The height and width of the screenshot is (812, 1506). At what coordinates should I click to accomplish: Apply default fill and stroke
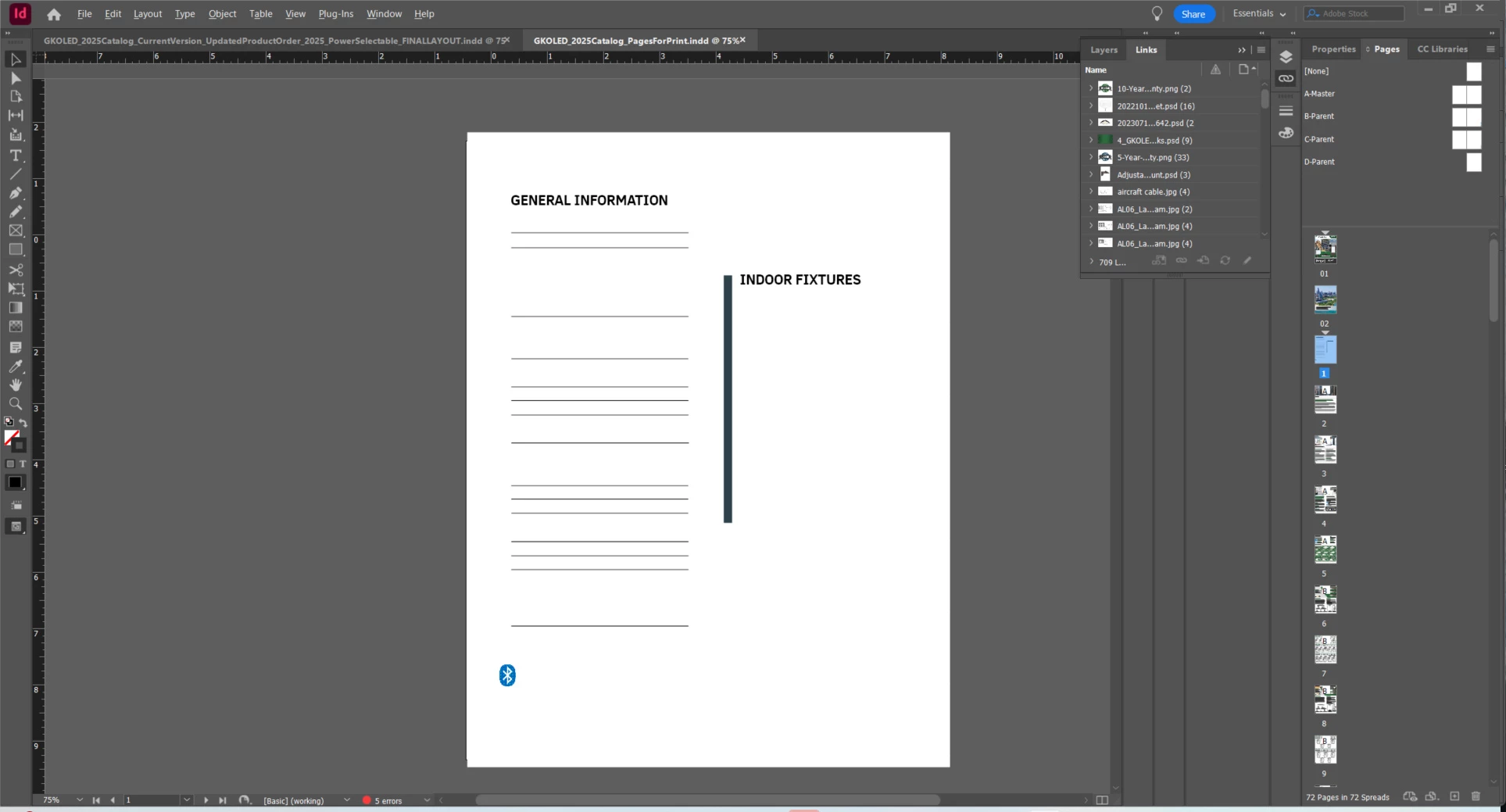[9, 422]
